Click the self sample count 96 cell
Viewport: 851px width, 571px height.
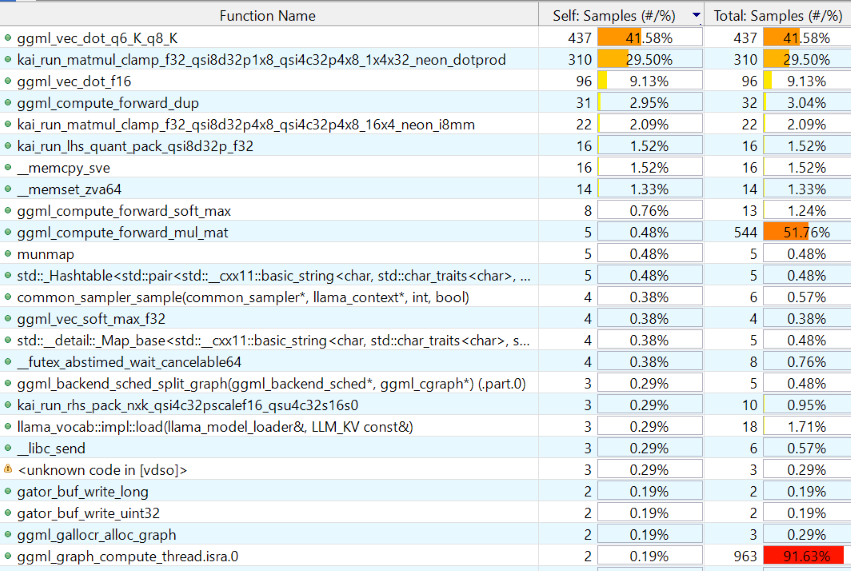(x=580, y=81)
